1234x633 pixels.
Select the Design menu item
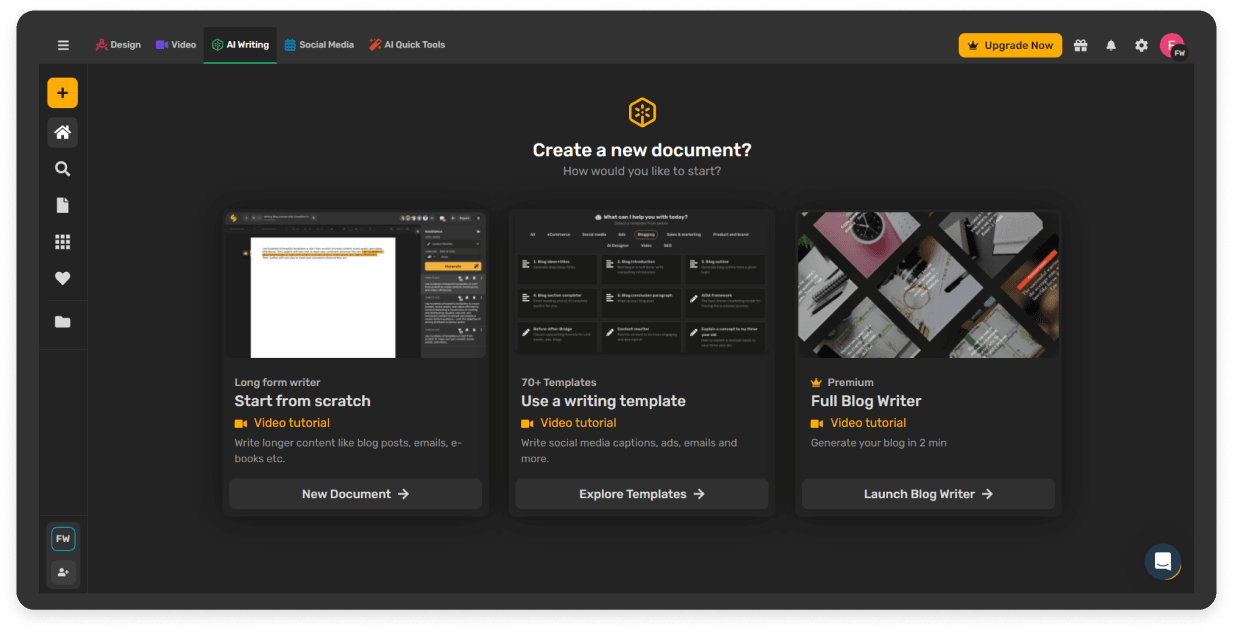[x=118, y=44]
